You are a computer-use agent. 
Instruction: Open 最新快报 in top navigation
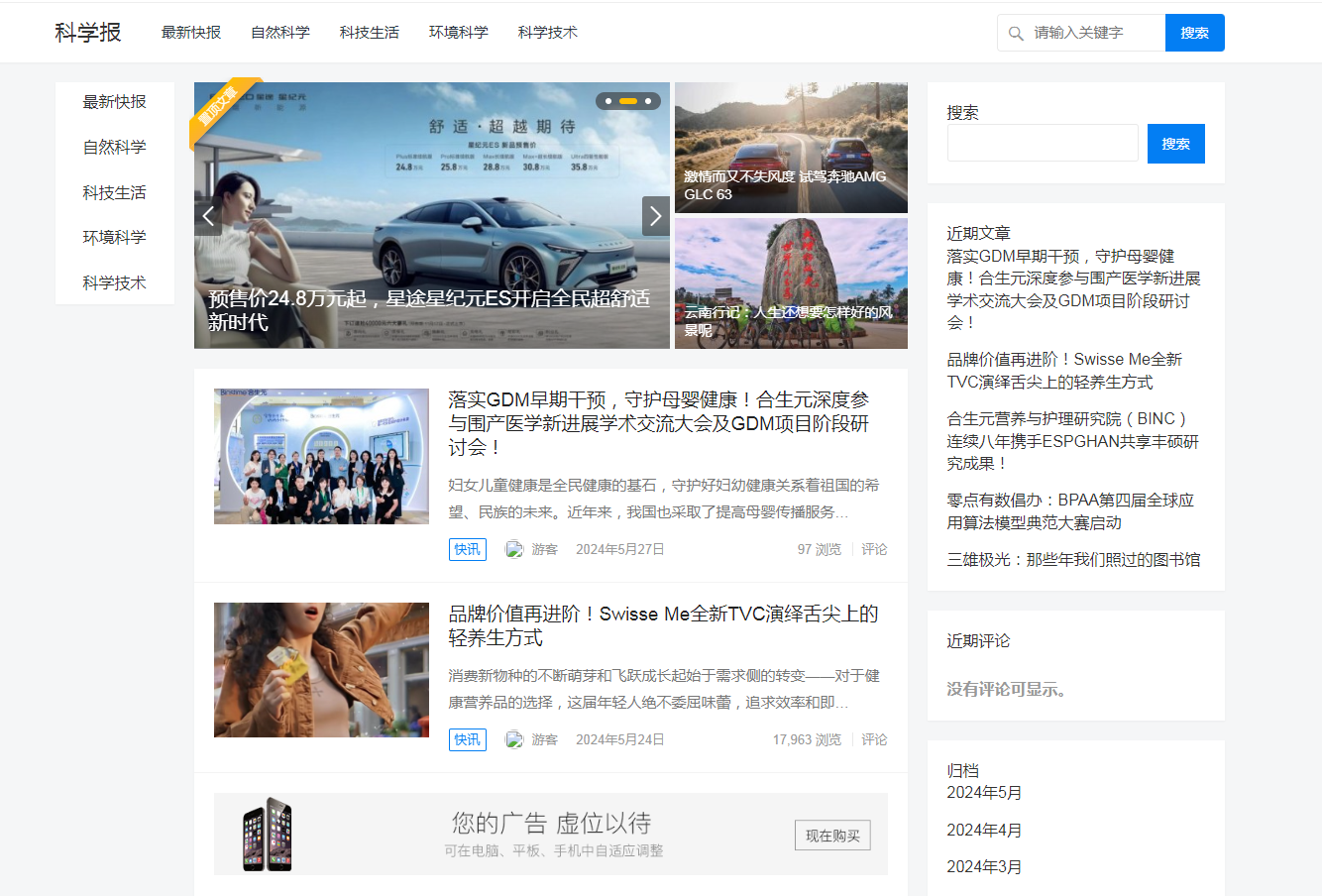coord(191,33)
